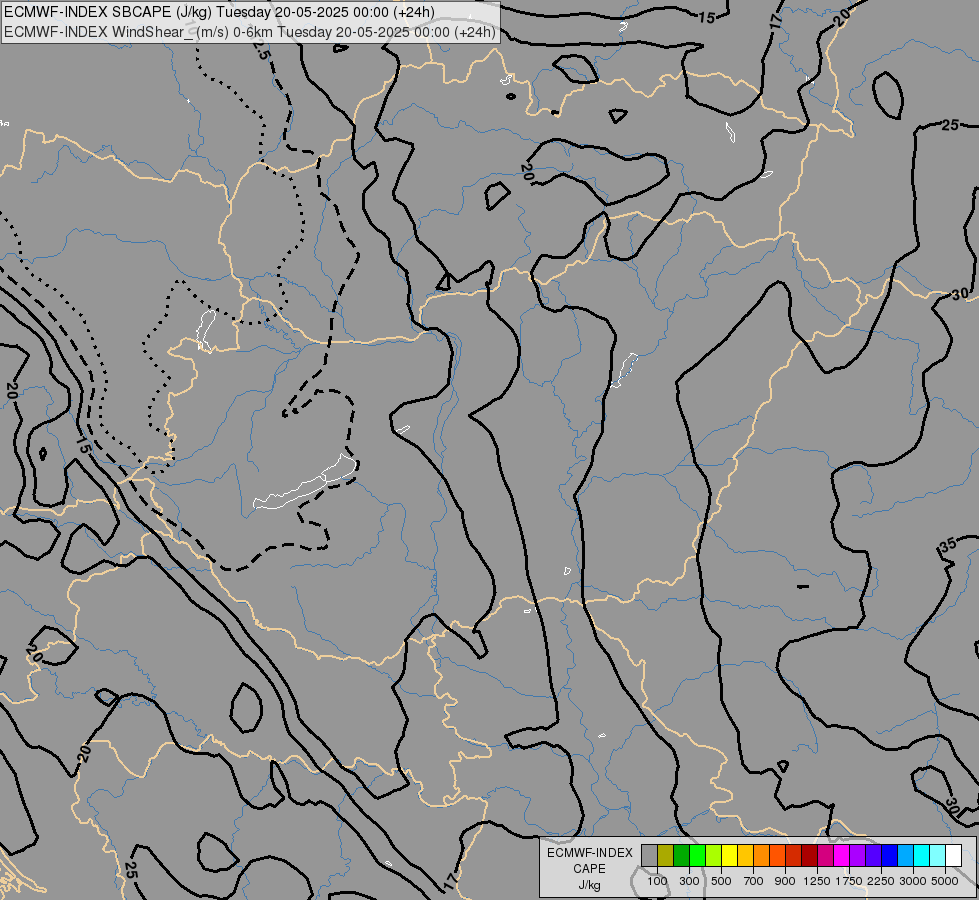Click the legend title ECMWF-INDEX

[590, 853]
